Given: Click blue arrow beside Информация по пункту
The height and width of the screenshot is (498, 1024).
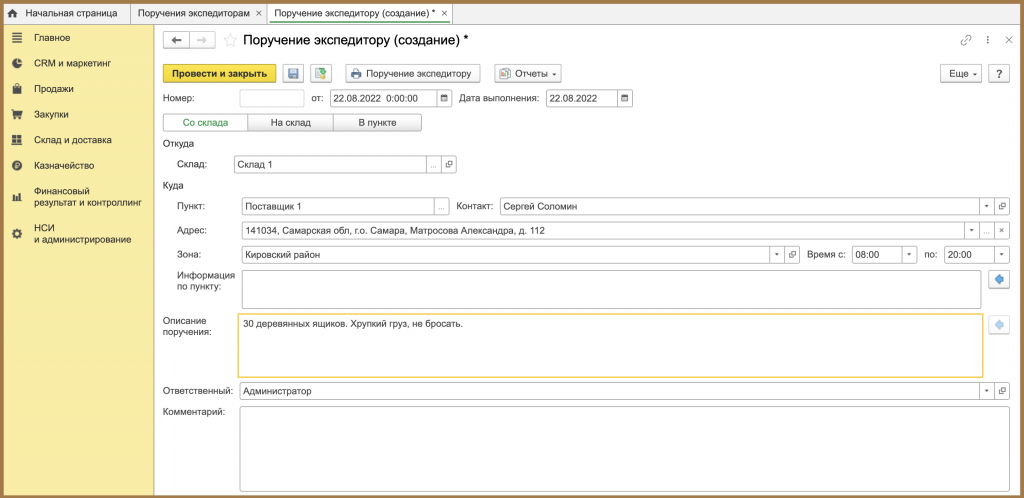Looking at the screenshot, I should [x=999, y=279].
